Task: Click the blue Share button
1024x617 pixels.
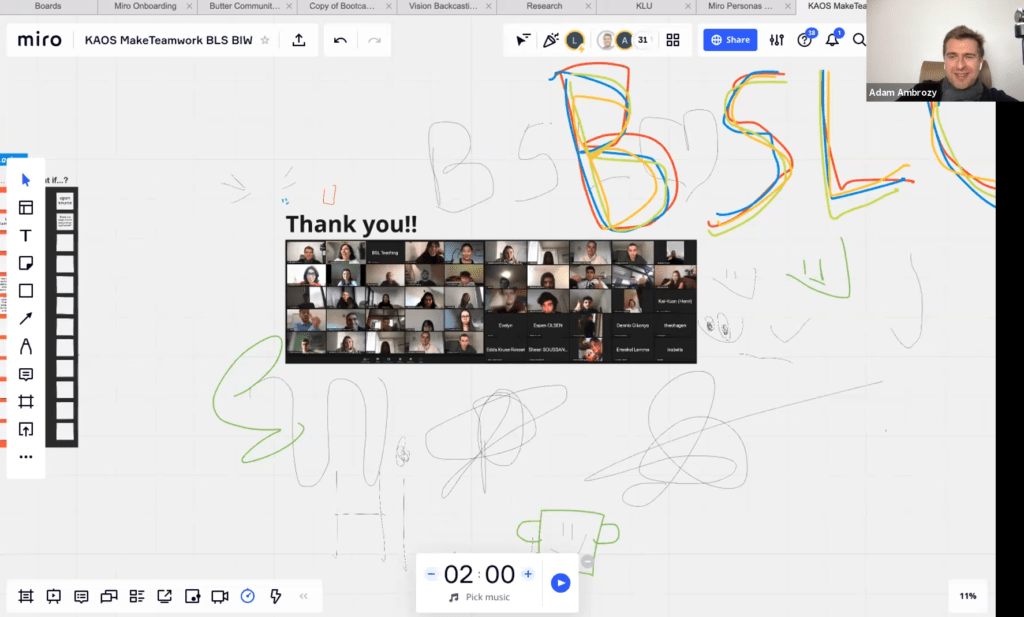Action: click(730, 40)
